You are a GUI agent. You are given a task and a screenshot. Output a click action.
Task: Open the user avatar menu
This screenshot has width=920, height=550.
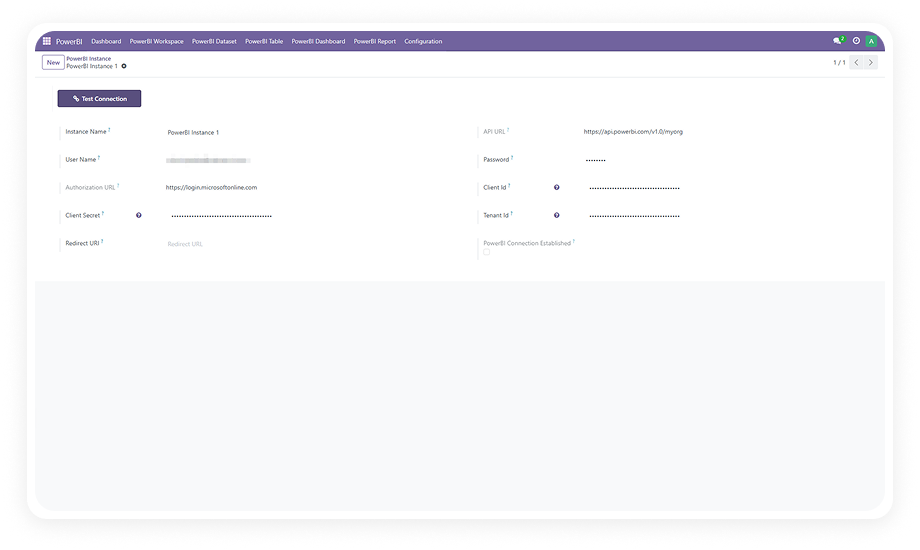pos(871,41)
